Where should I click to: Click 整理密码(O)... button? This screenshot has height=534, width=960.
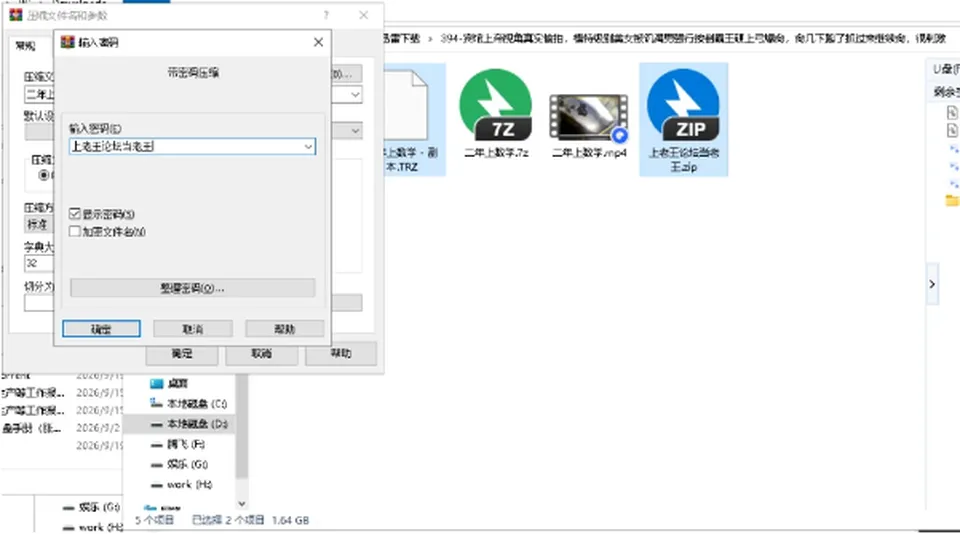[x=192, y=288]
